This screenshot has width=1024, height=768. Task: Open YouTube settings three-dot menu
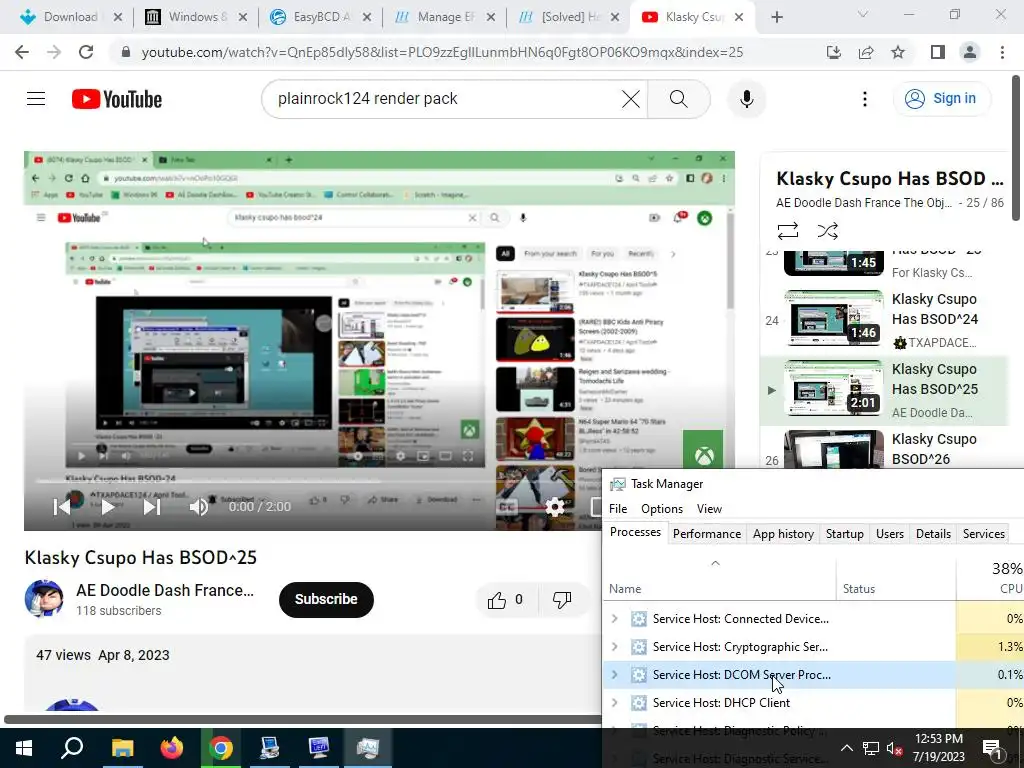[865, 99]
